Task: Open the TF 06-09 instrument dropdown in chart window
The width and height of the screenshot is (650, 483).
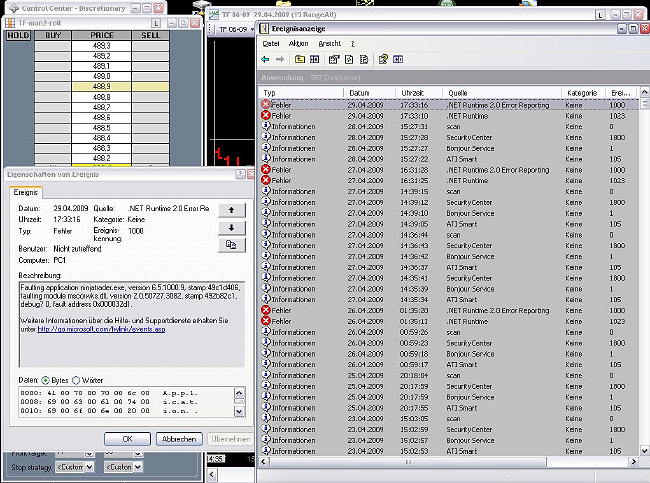Action: coord(252,29)
